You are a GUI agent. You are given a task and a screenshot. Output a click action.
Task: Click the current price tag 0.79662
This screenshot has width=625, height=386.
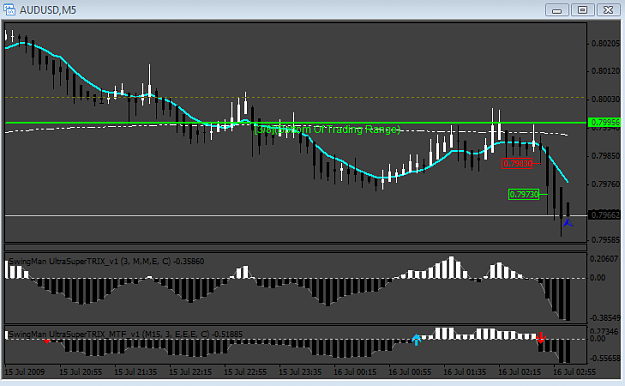[605, 215]
